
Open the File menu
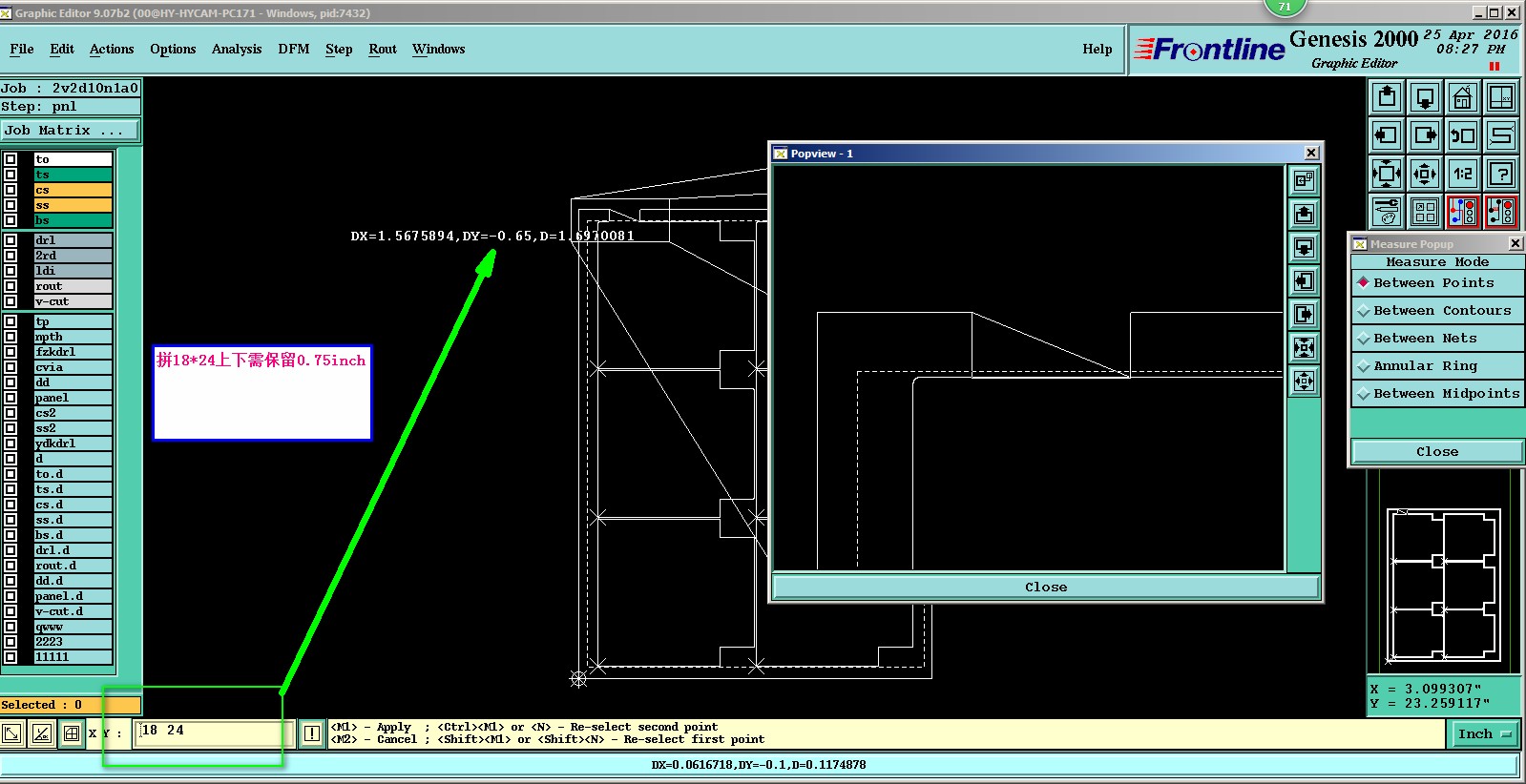[x=22, y=50]
